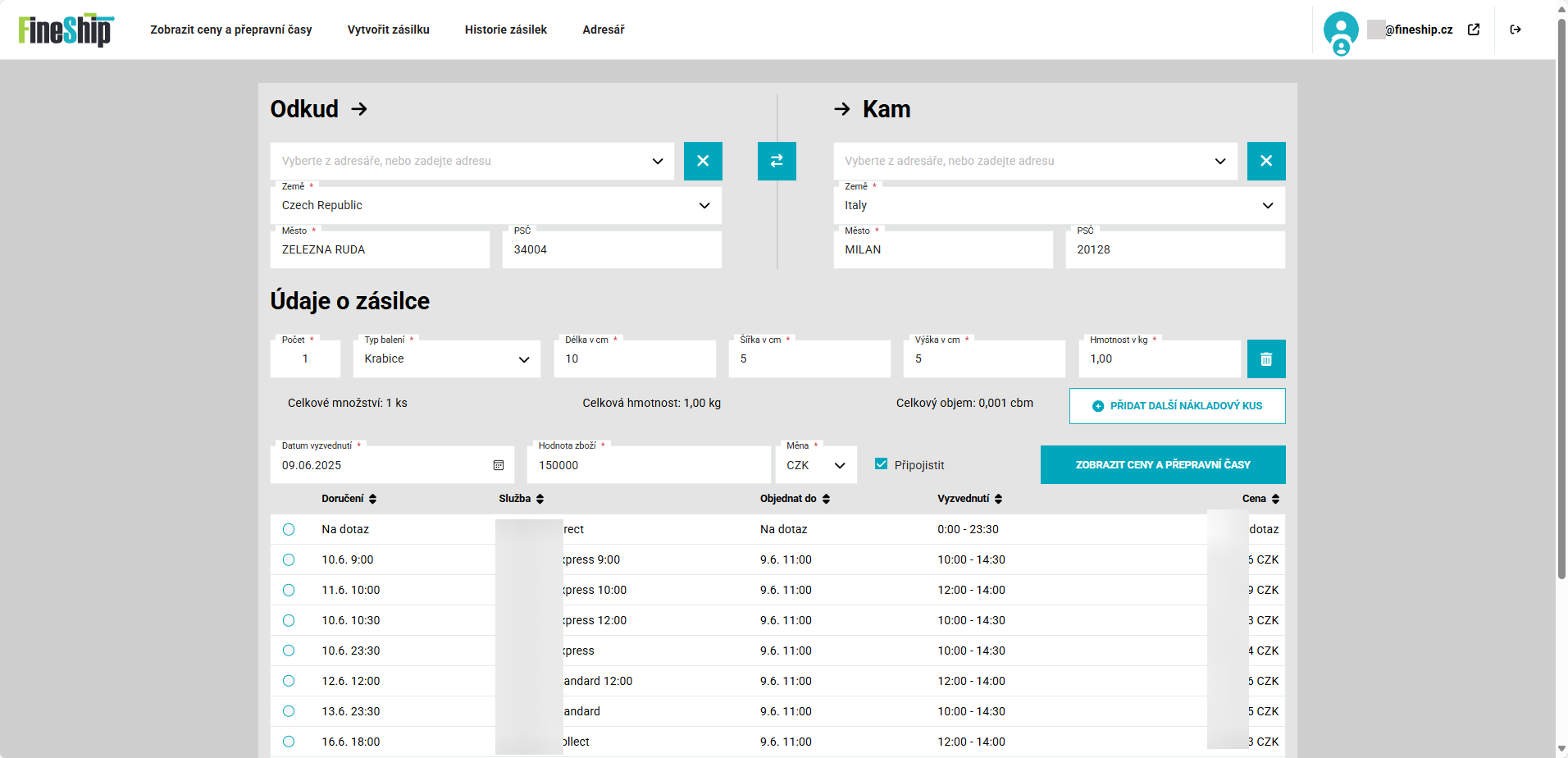Click the Hodnota zboží input field
The width and height of the screenshot is (1568, 758).
(648, 465)
